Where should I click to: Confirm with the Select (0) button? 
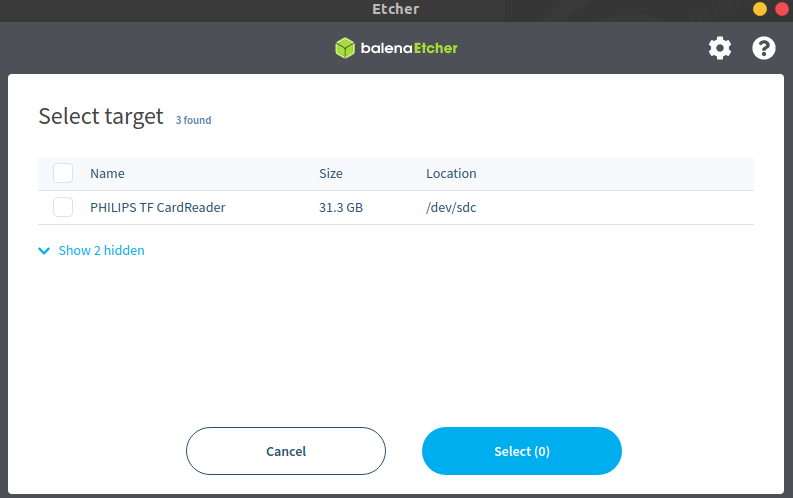(522, 451)
